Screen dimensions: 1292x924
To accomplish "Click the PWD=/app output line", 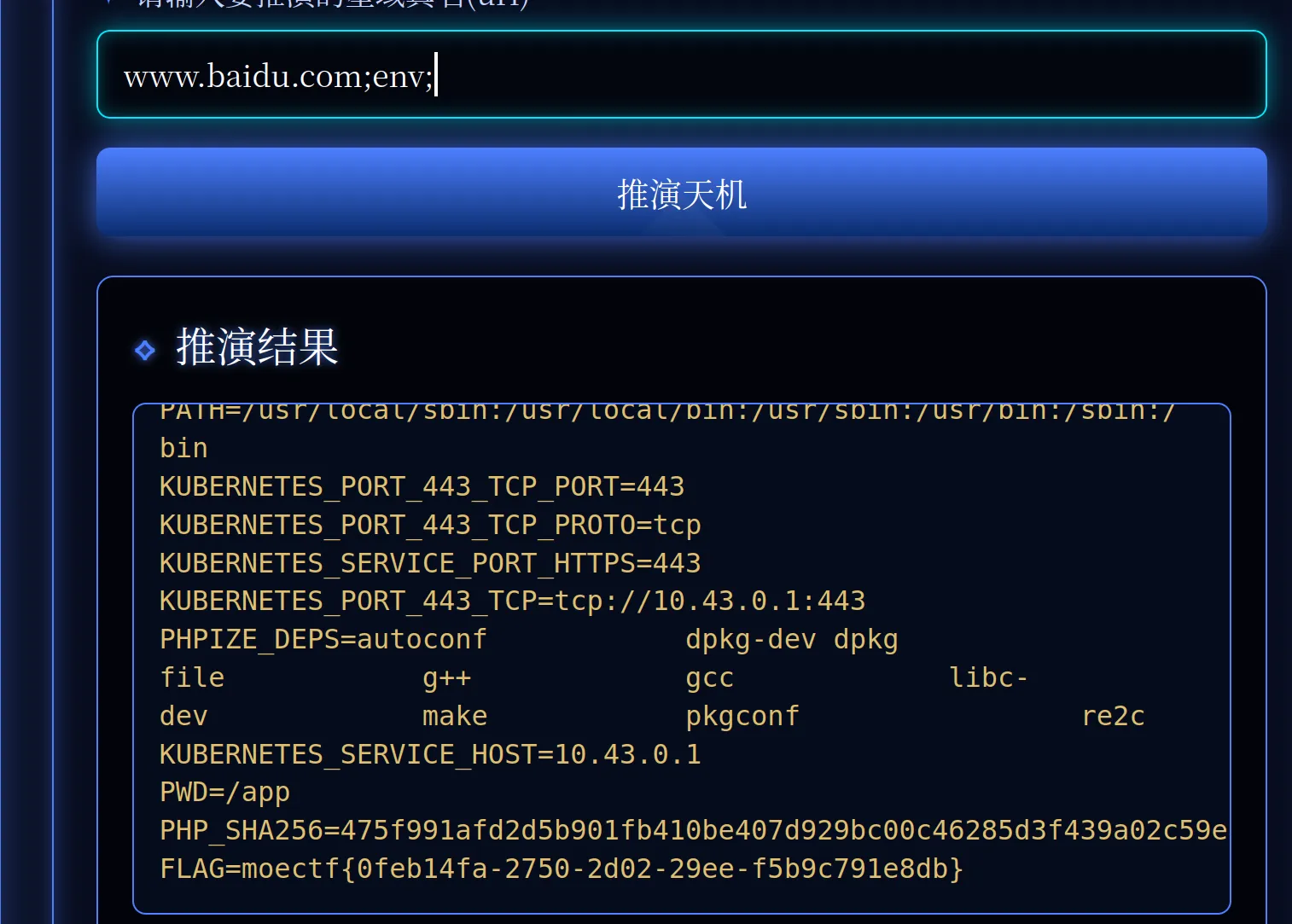I will click(x=224, y=792).
